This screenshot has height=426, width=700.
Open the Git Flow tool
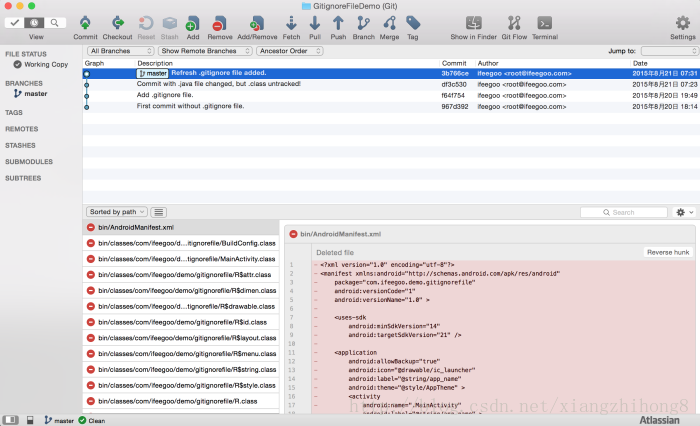click(514, 23)
